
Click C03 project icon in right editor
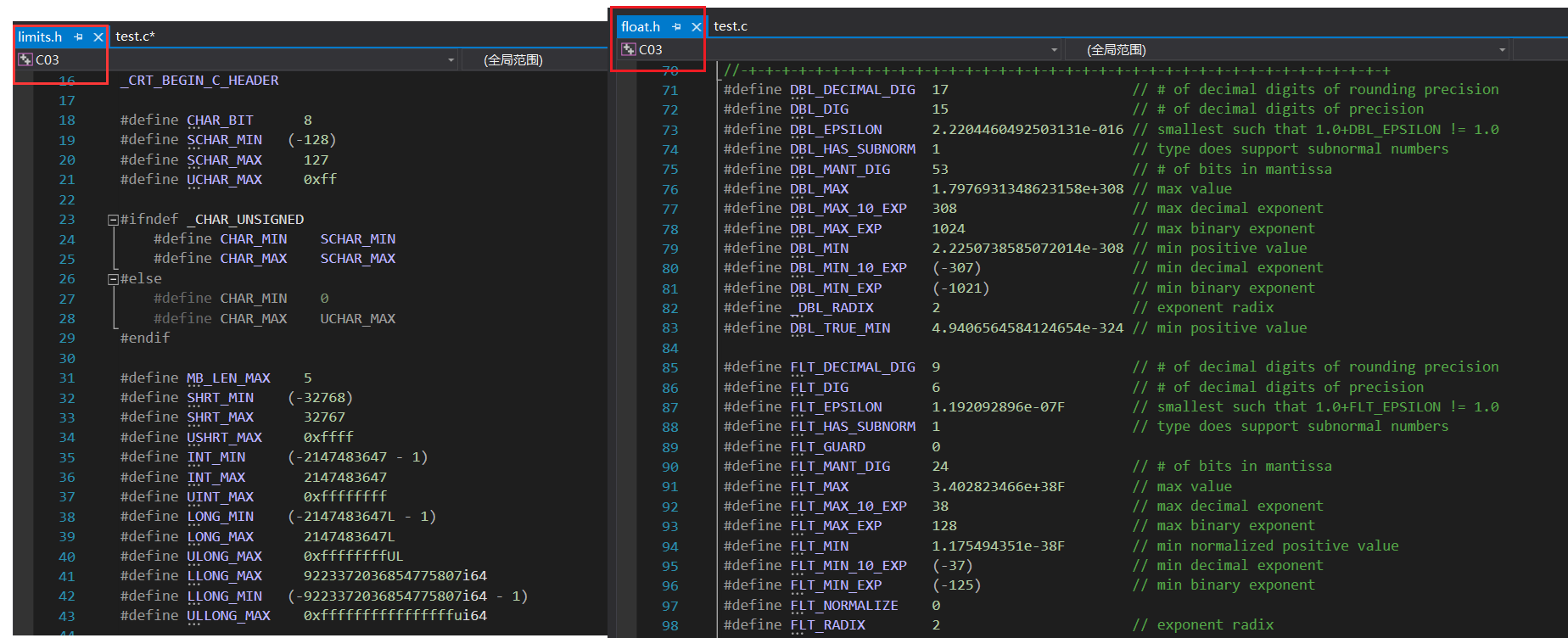[629, 49]
